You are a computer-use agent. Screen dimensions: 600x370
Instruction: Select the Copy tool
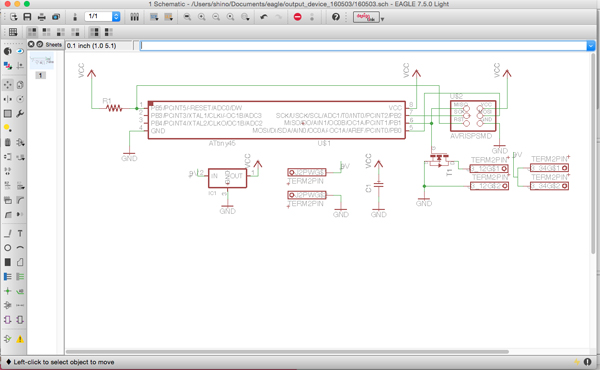coord(20,85)
